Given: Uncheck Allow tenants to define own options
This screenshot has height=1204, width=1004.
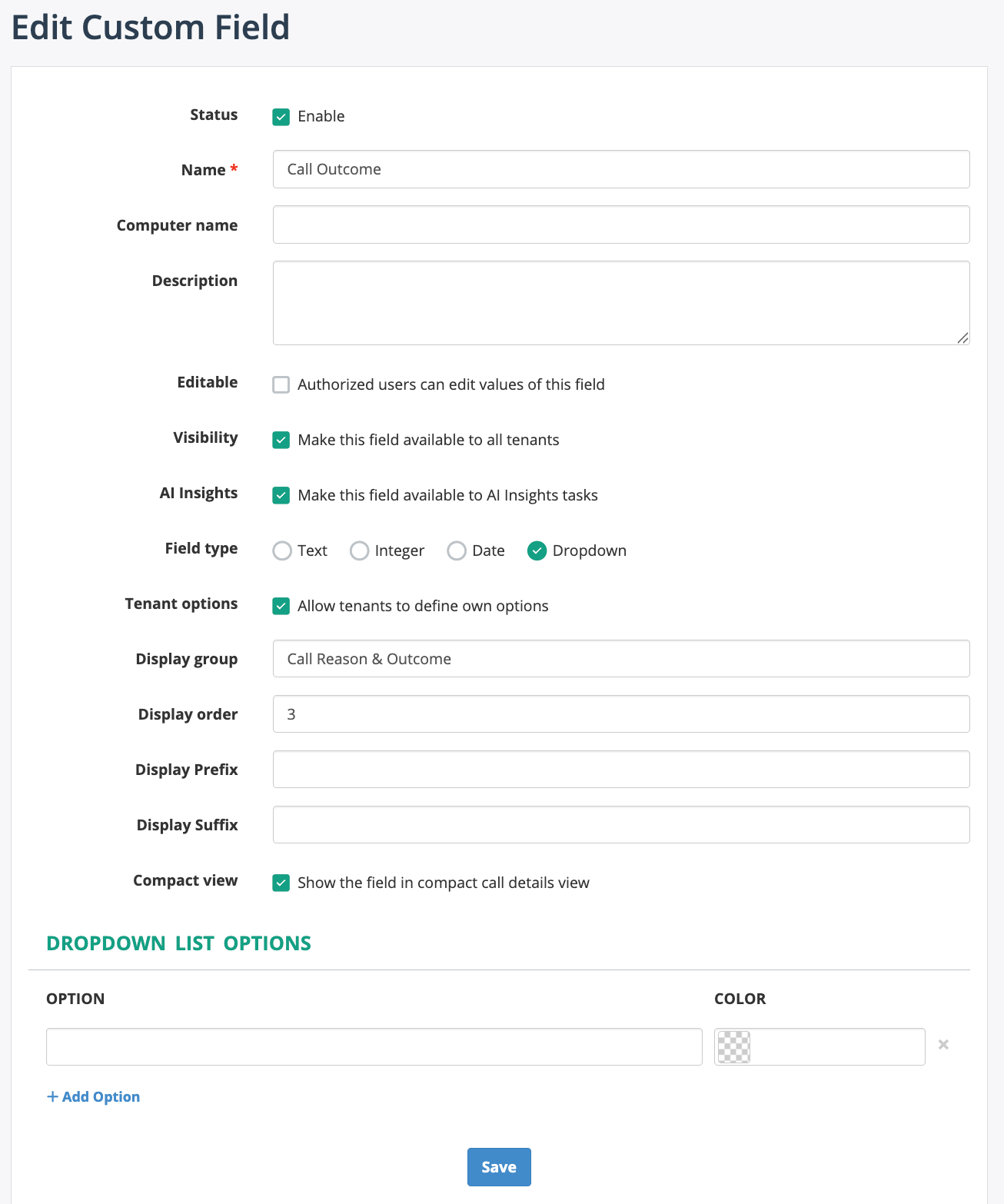Looking at the screenshot, I should coord(281,606).
